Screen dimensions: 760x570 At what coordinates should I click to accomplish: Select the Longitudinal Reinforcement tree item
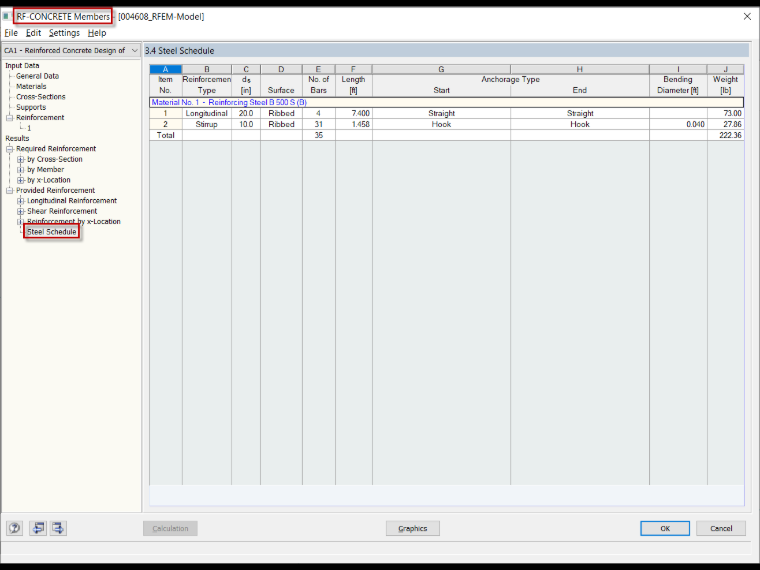(72, 201)
